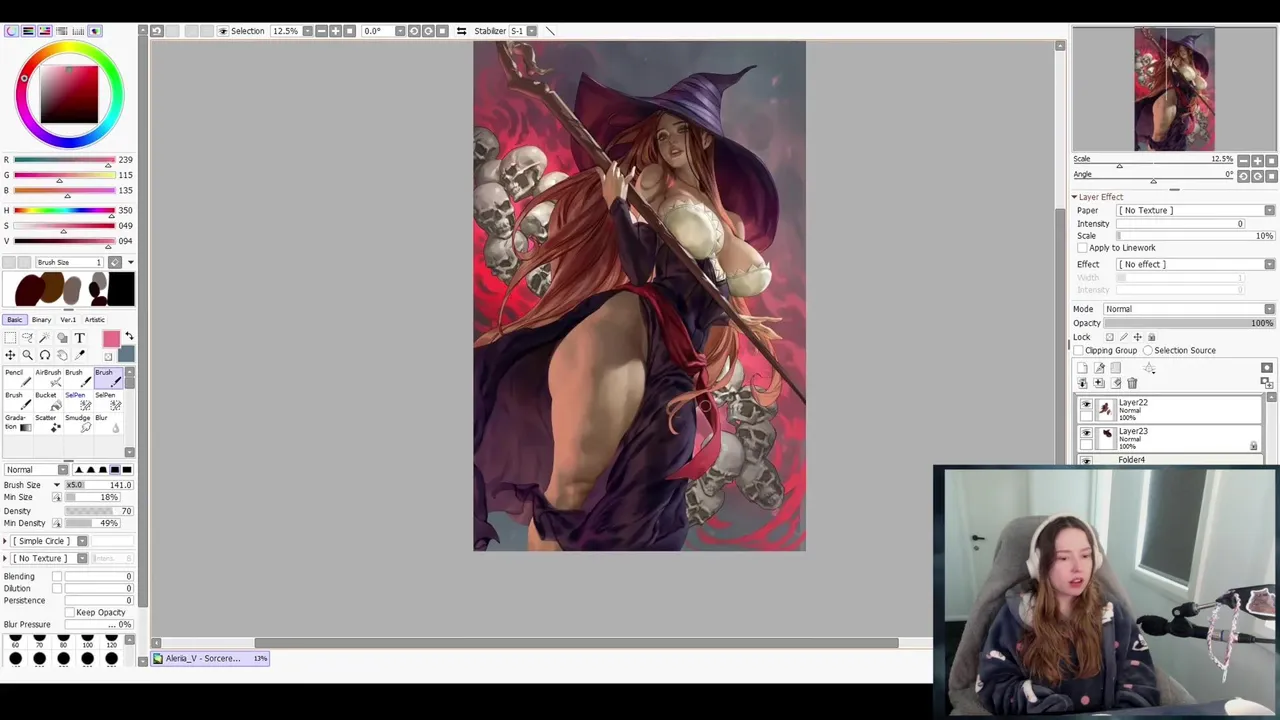1280x720 pixels.
Task: Zoom in using toolbar plus button
Action: pyautogui.click(x=335, y=31)
